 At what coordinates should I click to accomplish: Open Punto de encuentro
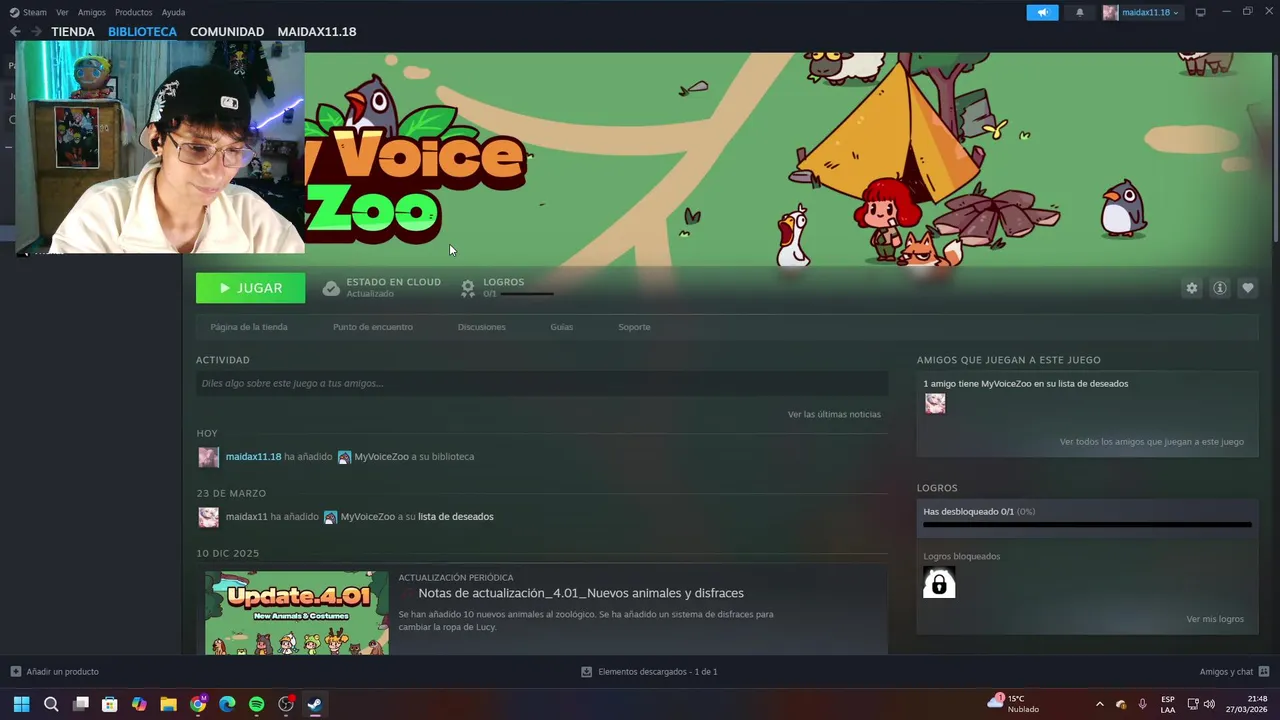[373, 327]
